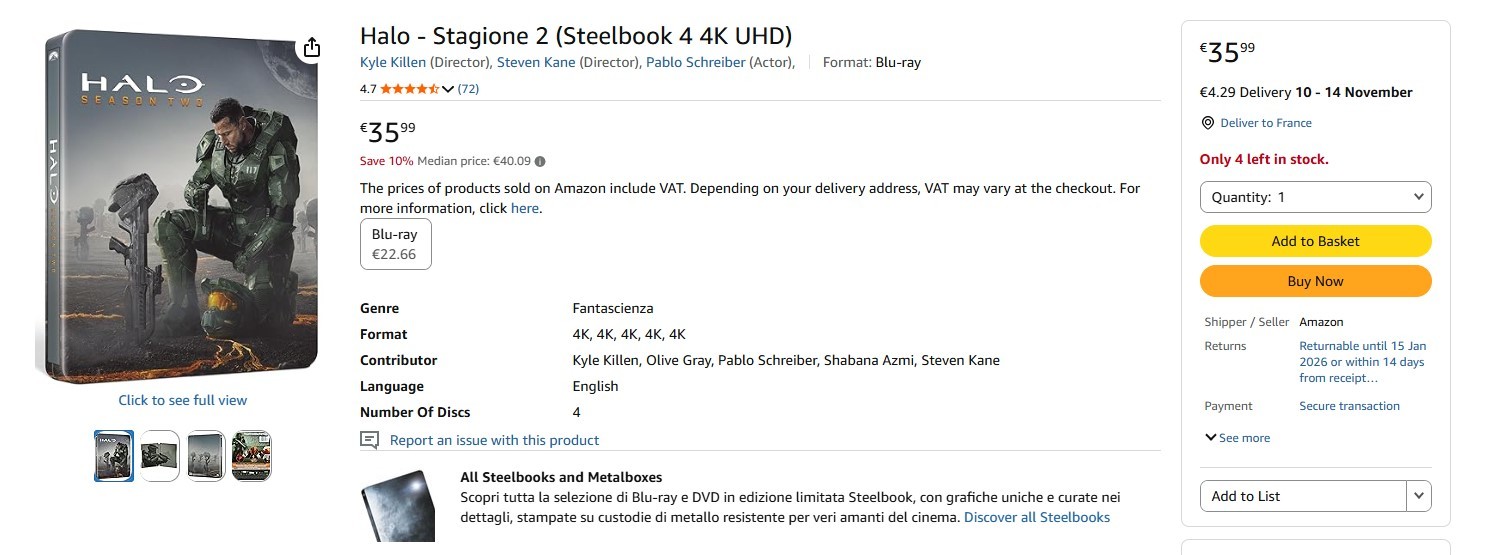Image resolution: width=1485 pixels, height=555 pixels.
Task: Open the All Steelbooks promo image
Action: (x=397, y=506)
